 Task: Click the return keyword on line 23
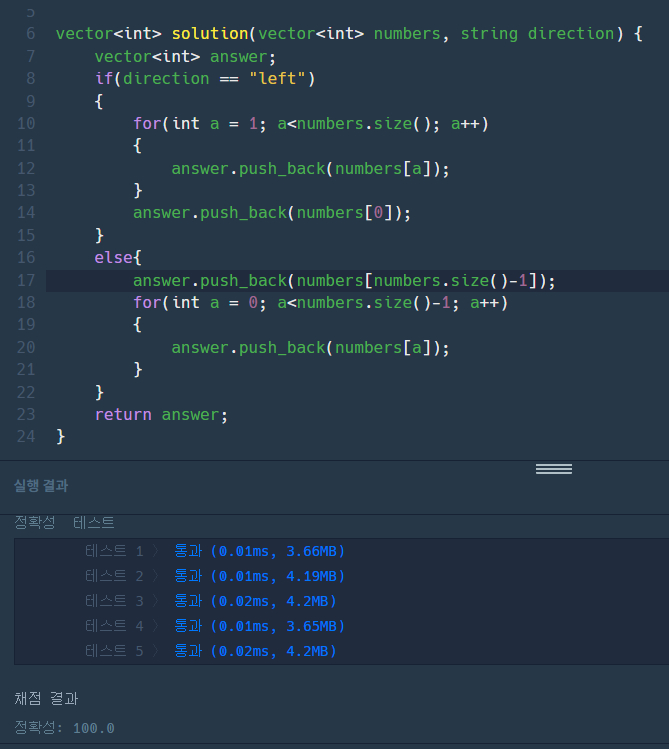point(123,414)
